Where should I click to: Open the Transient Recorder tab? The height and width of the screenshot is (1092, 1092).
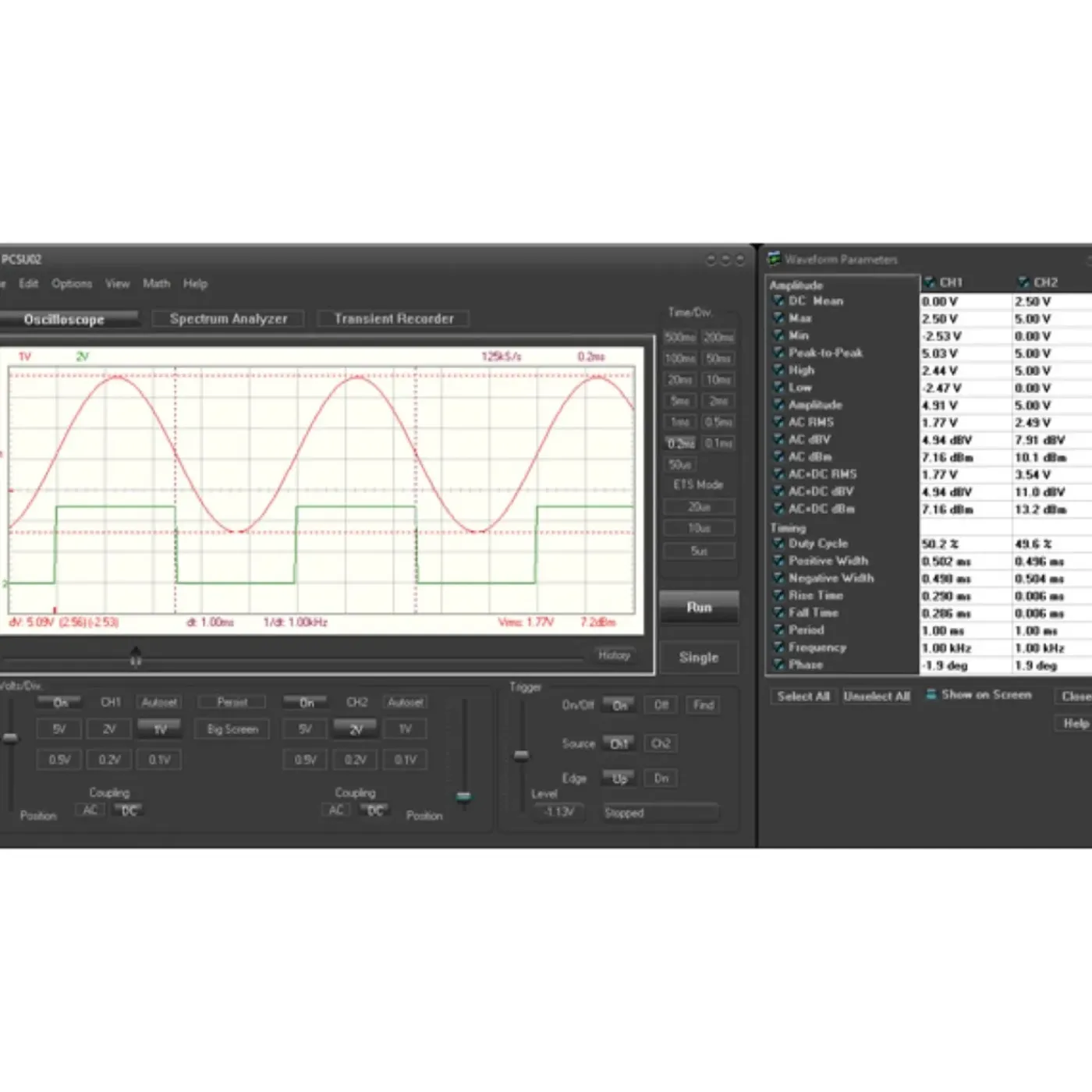393,318
